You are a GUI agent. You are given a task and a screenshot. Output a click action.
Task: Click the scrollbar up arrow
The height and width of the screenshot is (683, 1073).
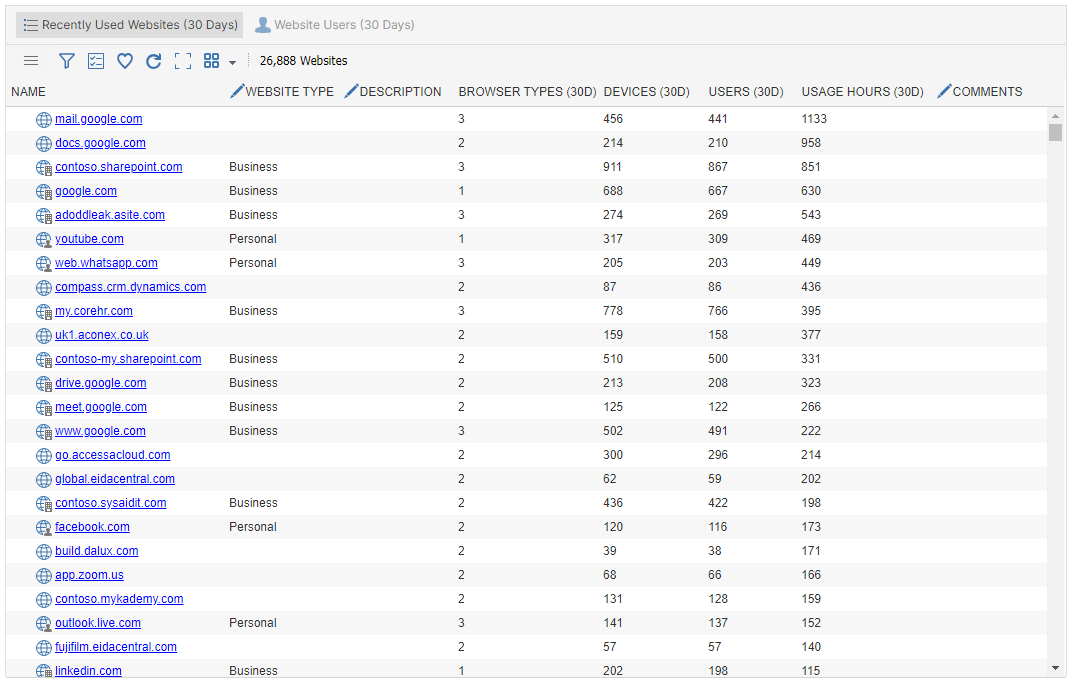(1055, 116)
